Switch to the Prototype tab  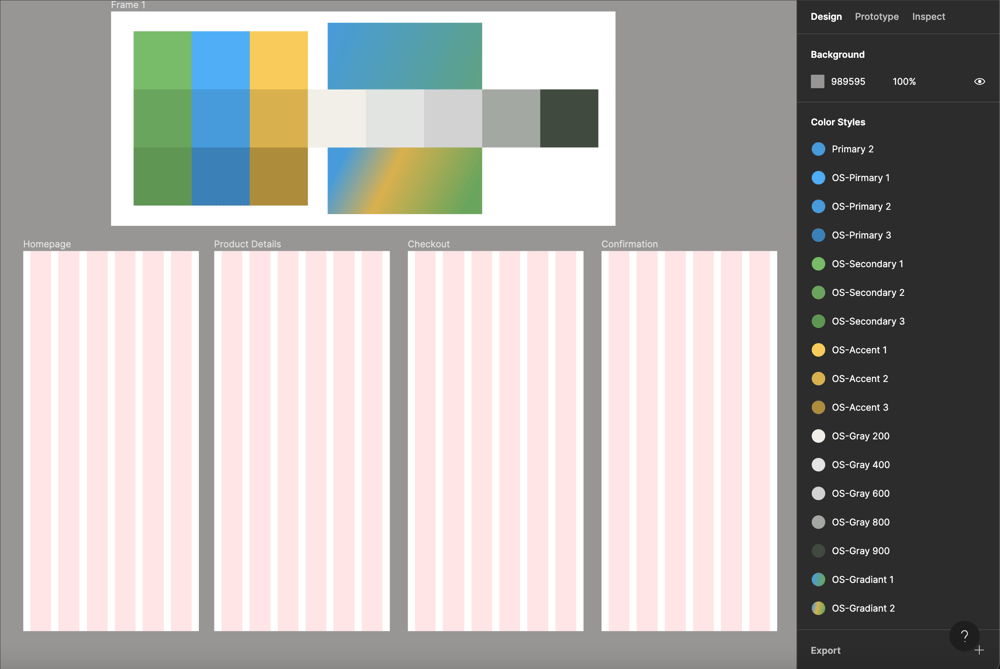coord(876,17)
